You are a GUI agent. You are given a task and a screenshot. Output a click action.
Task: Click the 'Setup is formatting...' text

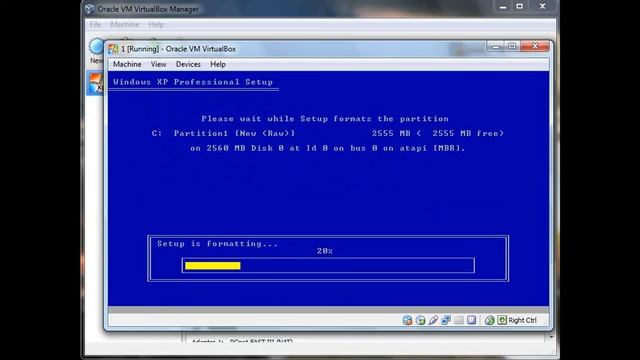(x=217, y=244)
